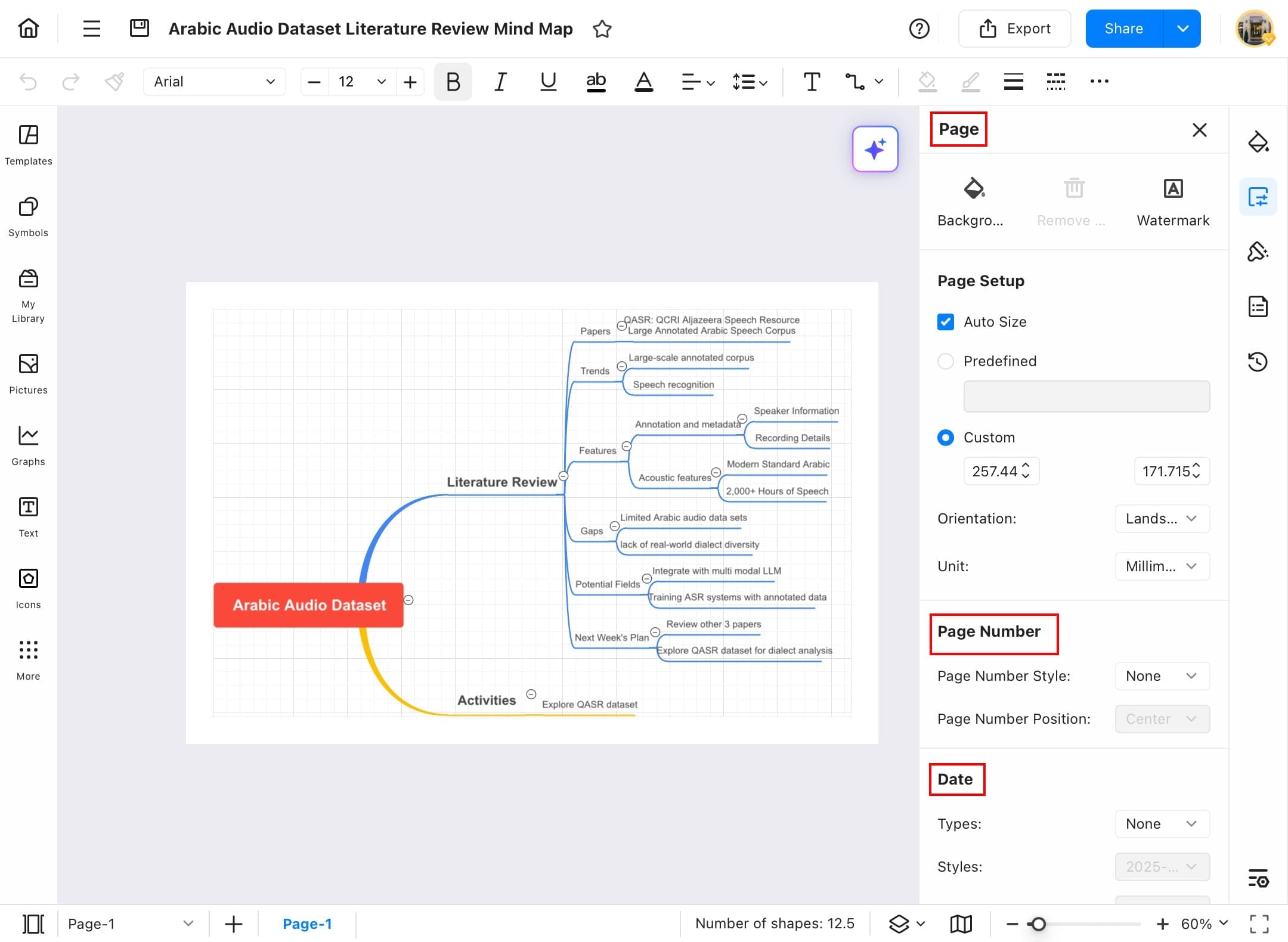Select the Text tool in toolbar
The height and width of the screenshot is (942, 1288).
811,82
